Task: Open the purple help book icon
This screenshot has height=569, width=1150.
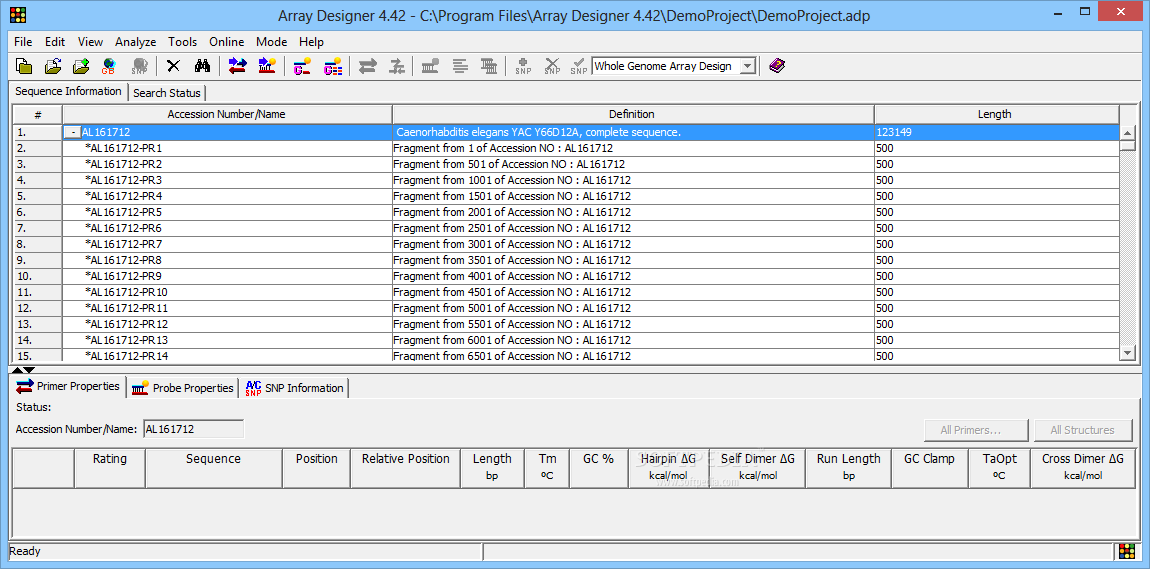Action: coord(777,66)
